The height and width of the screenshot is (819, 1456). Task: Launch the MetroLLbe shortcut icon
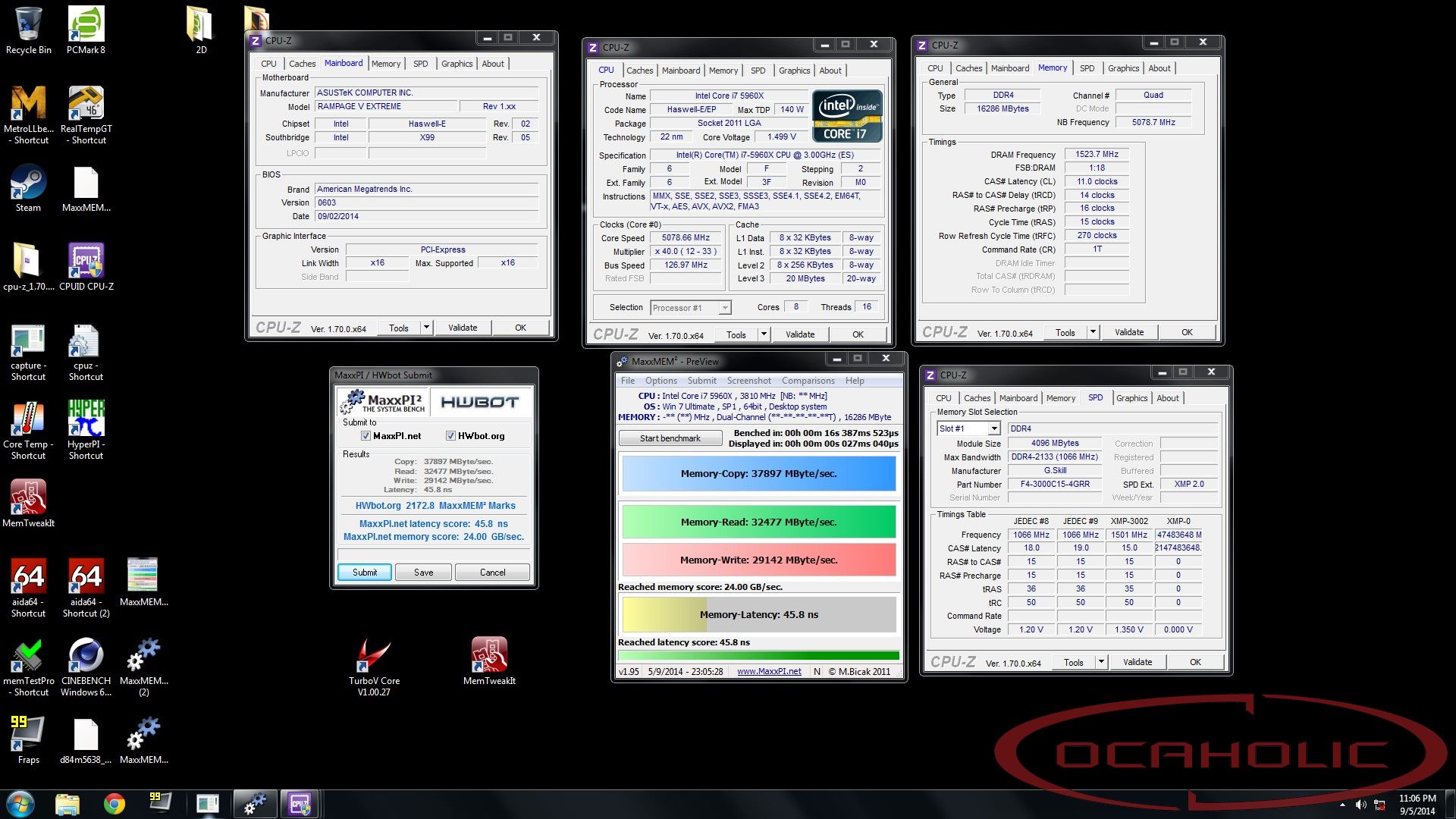coord(28,115)
